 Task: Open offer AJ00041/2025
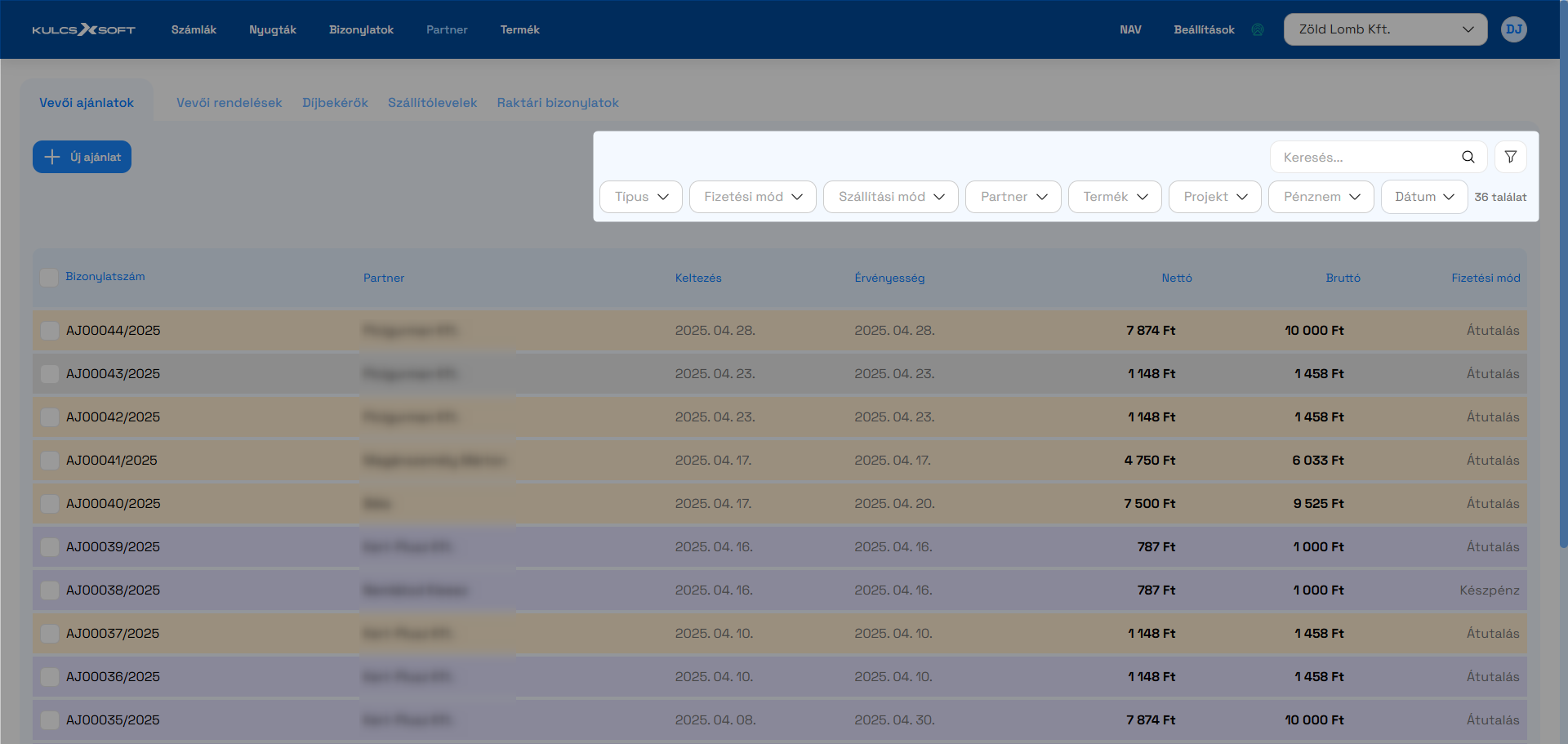tap(112, 460)
